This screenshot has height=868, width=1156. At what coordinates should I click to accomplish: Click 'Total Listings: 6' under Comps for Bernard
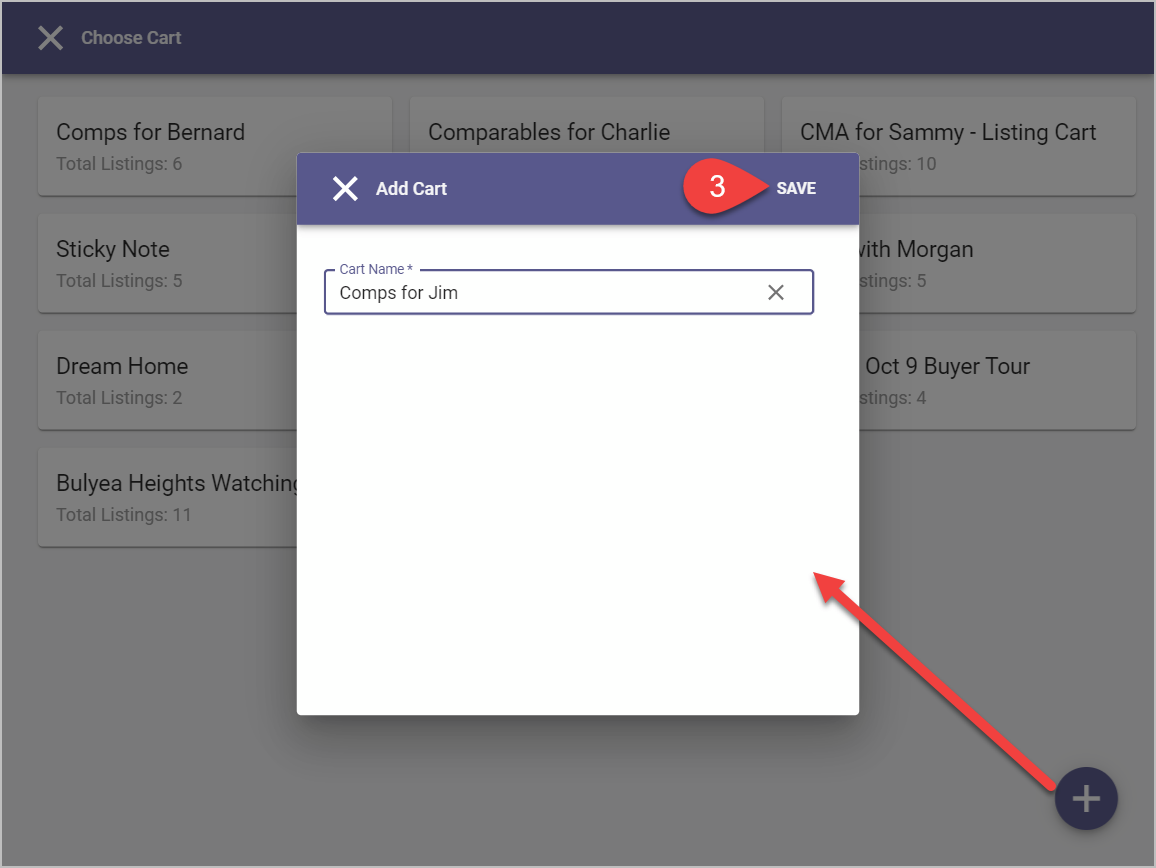(119, 164)
